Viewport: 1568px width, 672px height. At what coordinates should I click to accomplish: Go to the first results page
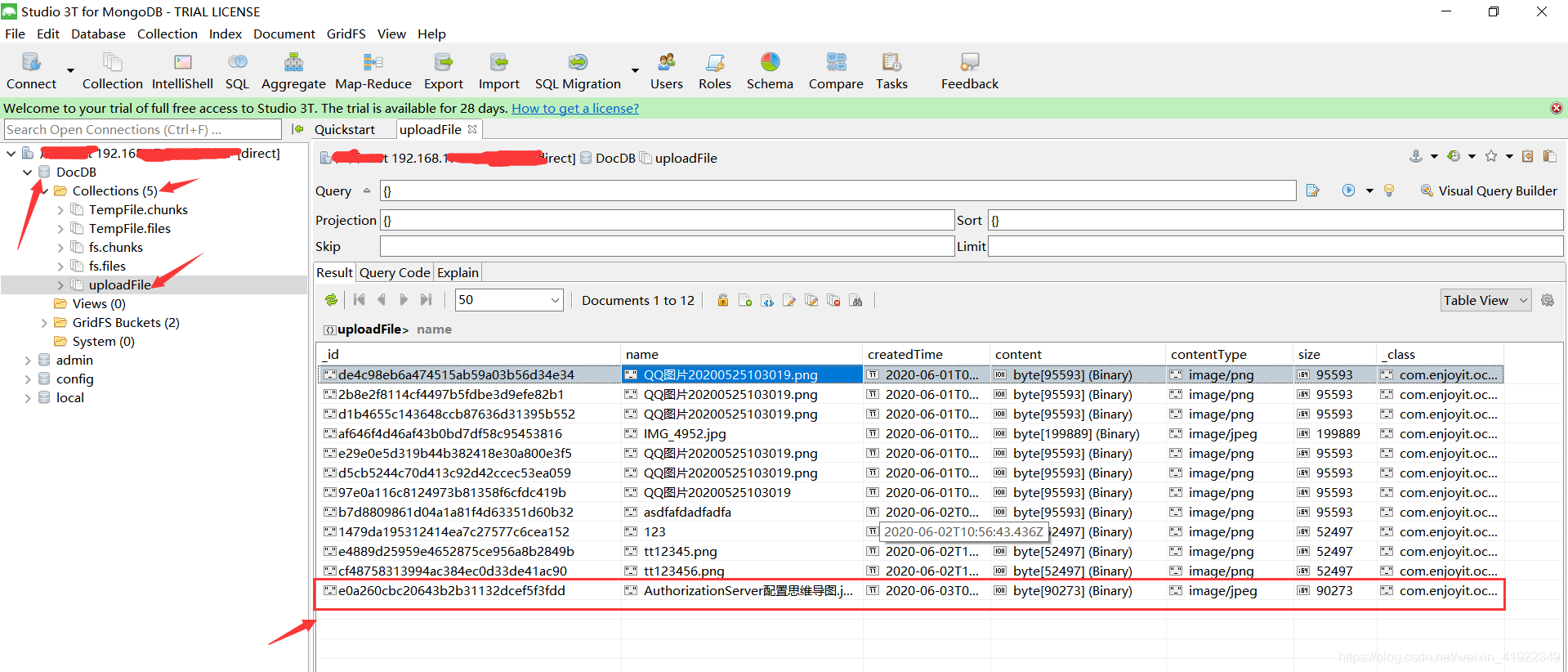click(x=360, y=300)
